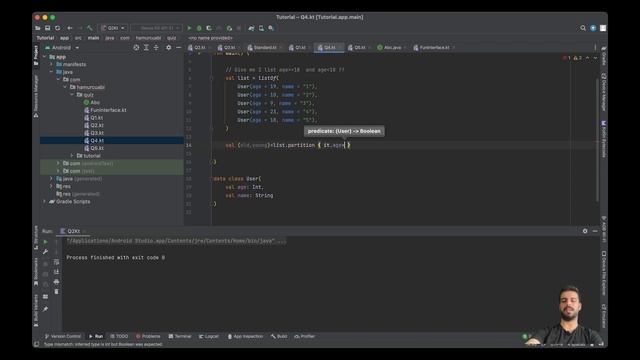
Task: Click the error indicator in editor corner
Action: pos(567,58)
